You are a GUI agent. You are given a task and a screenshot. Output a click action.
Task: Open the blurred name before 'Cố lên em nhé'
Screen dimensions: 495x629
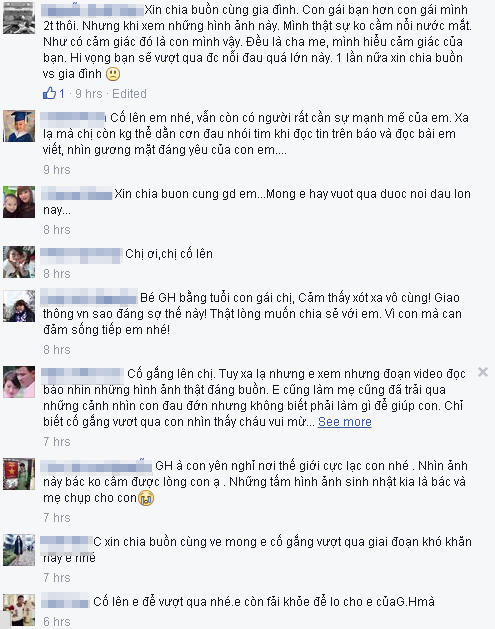[x=73, y=118]
